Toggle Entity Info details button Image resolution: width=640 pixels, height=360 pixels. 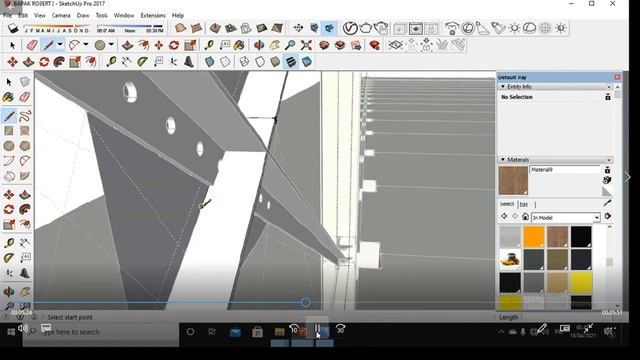pyautogui.click(x=608, y=97)
